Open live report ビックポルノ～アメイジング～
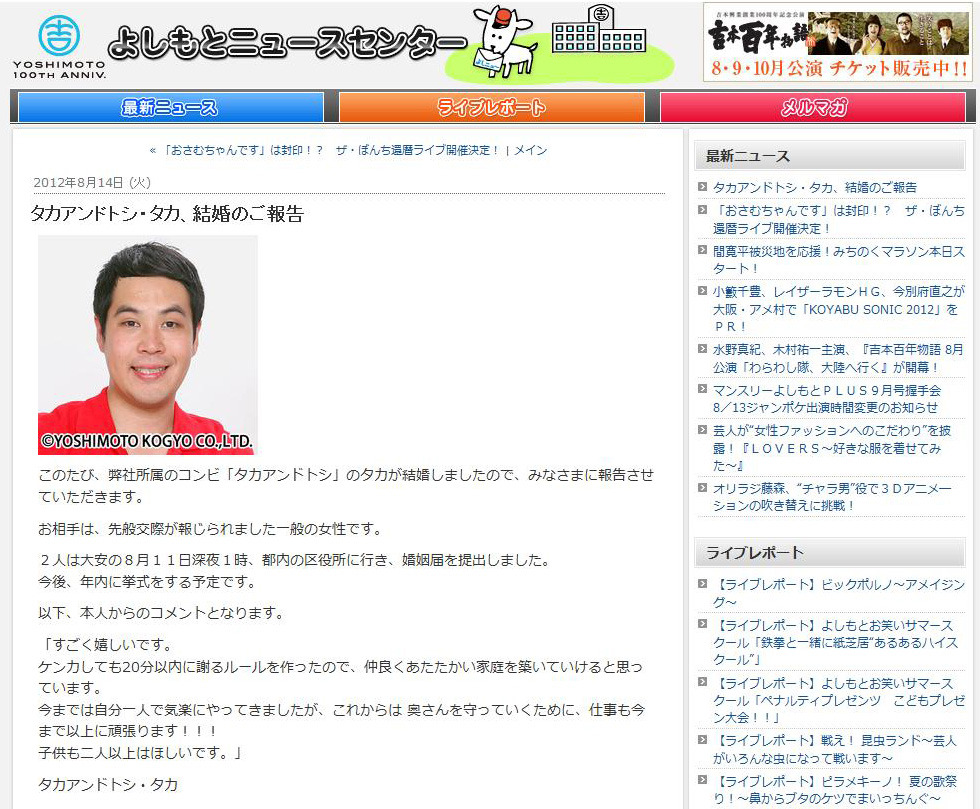980x809 pixels. [839, 593]
